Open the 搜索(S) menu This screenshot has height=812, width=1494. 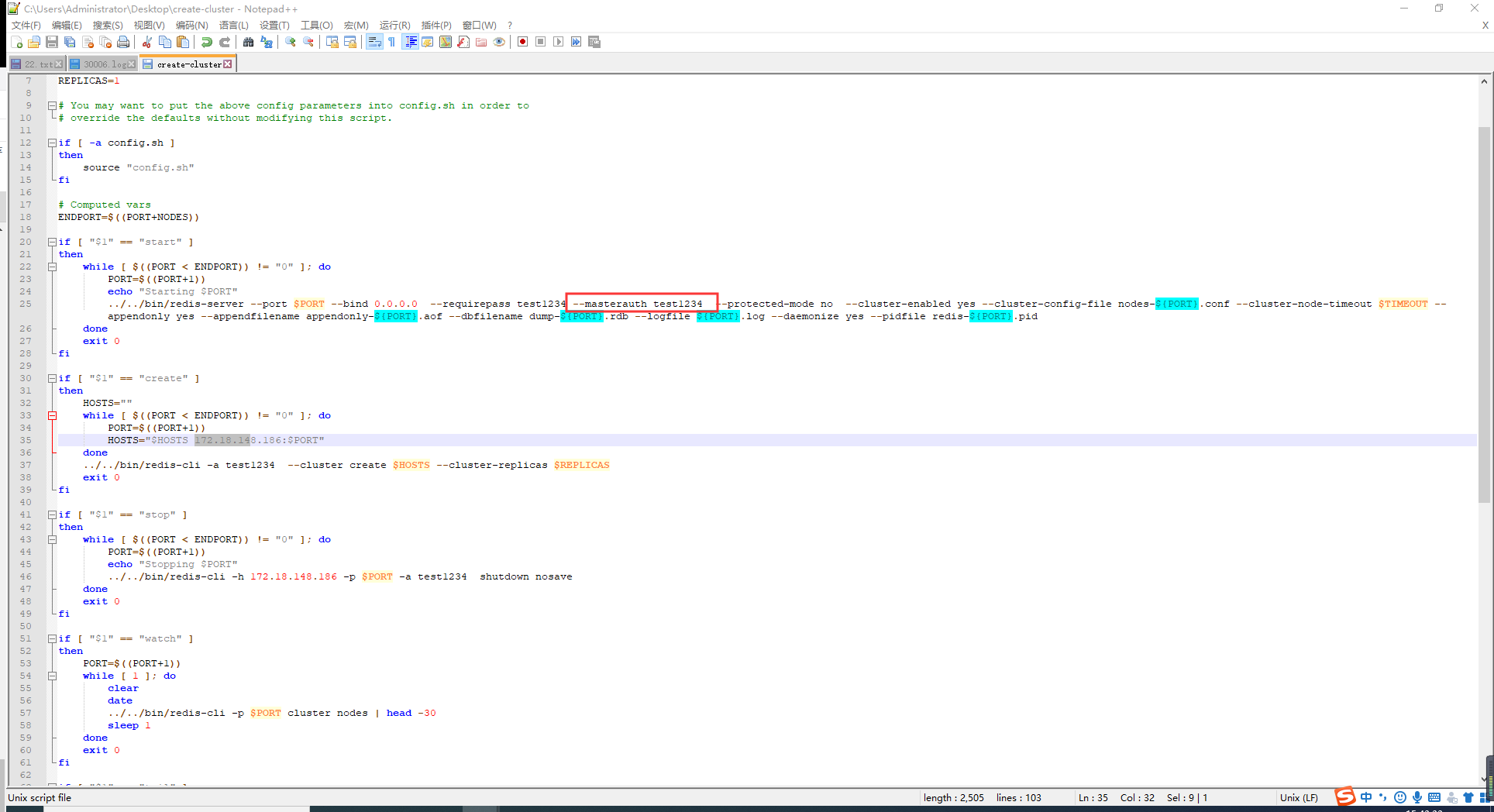click(108, 26)
